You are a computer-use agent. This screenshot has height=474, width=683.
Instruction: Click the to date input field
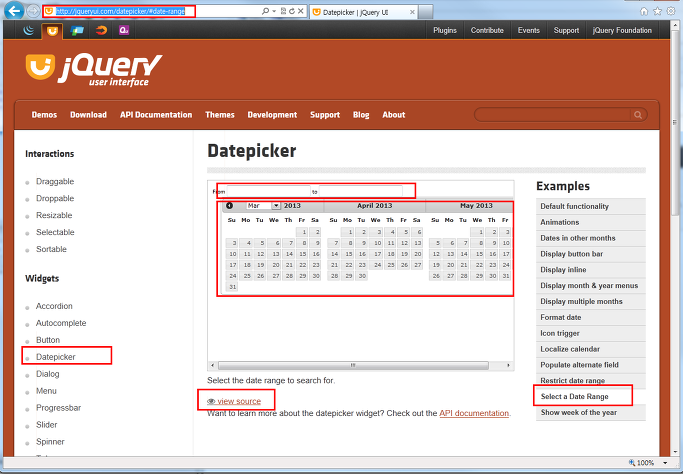tap(361, 191)
